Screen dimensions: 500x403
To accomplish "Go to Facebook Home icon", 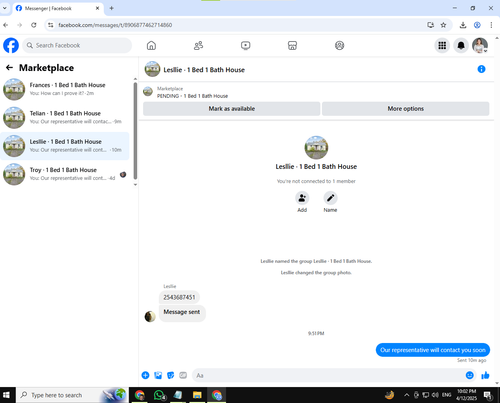I will click(151, 45).
